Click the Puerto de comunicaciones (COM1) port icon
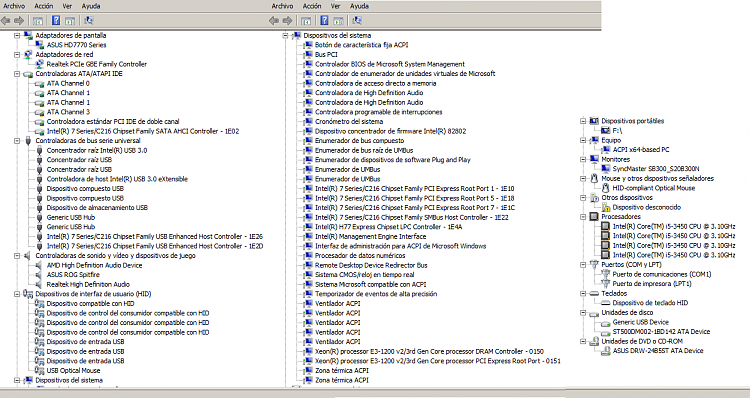750x398 pixels. point(606,274)
